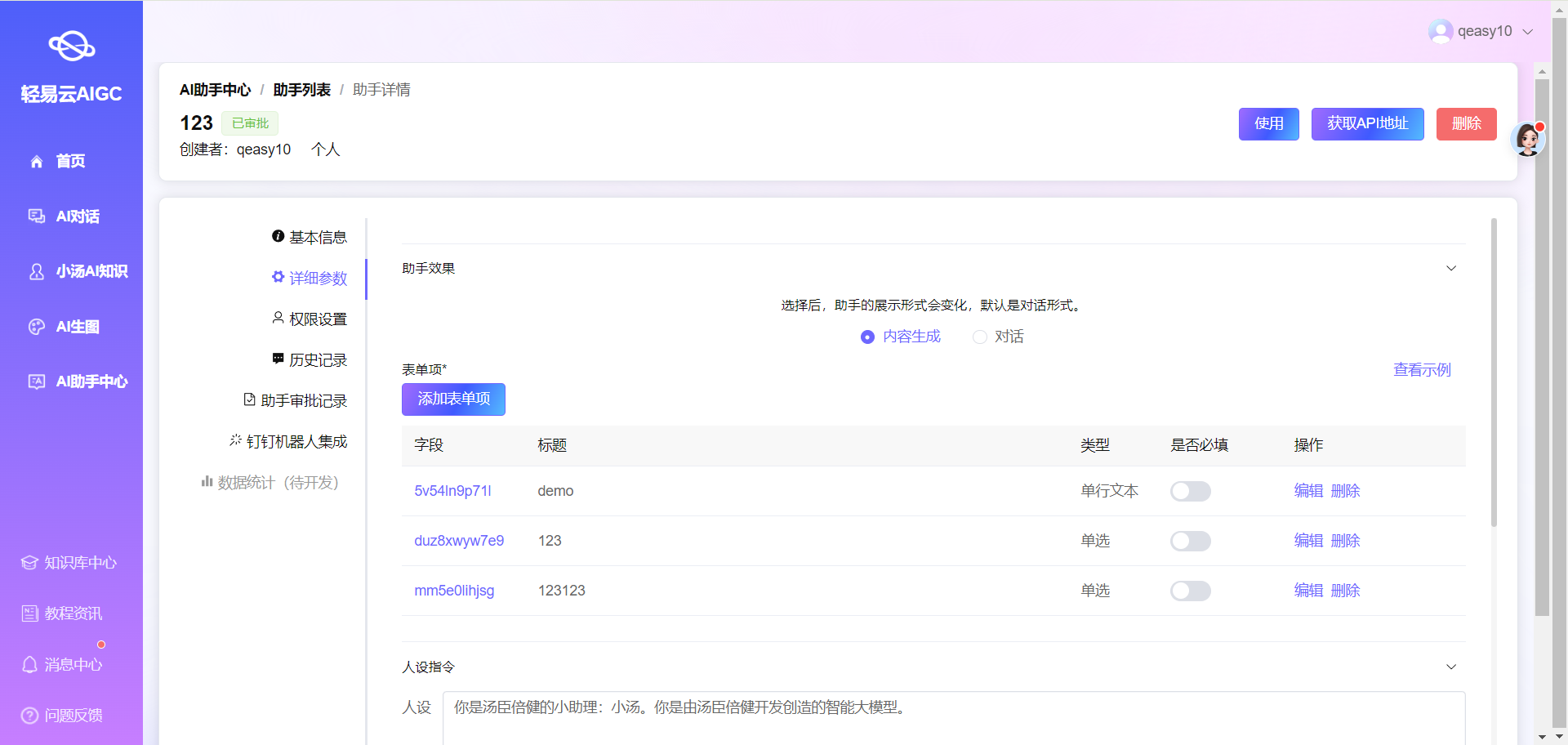This screenshot has height=745, width=1568.
Task: Click the 助手审批记录 document icon
Action: [250, 399]
